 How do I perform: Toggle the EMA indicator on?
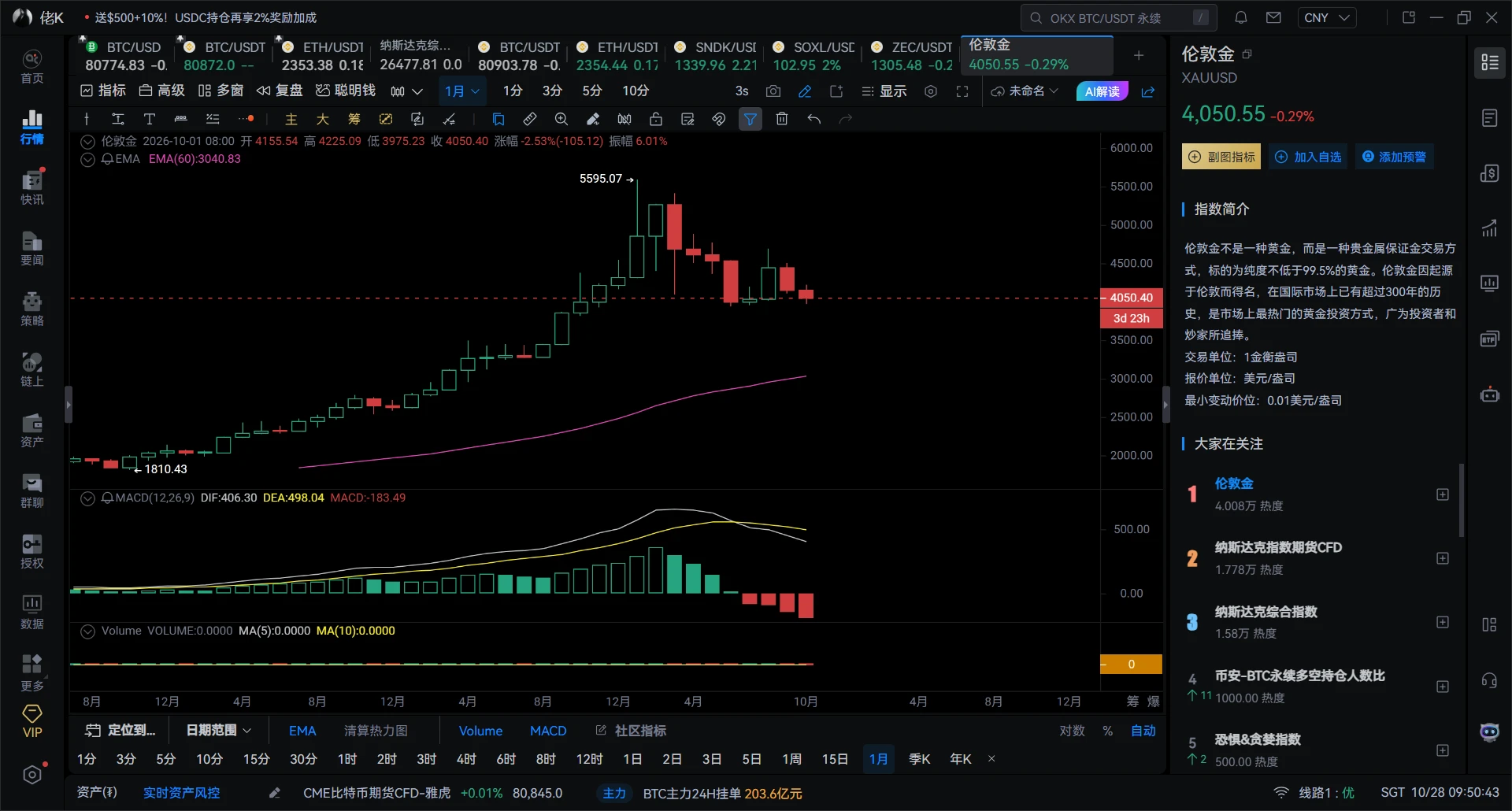point(302,731)
